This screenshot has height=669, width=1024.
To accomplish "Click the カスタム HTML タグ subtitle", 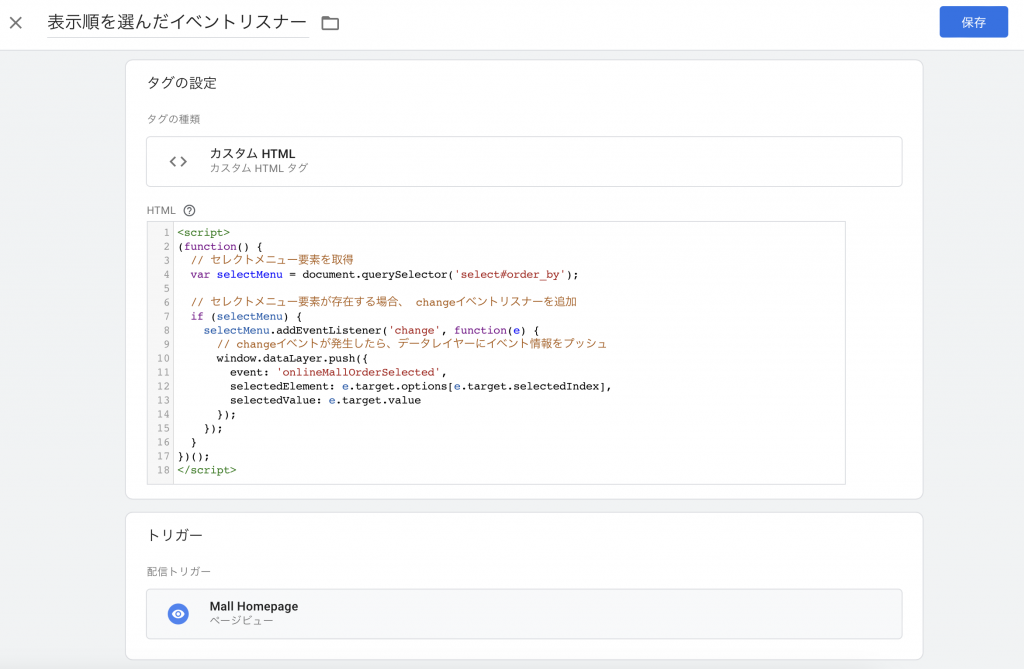I will pos(259,169).
